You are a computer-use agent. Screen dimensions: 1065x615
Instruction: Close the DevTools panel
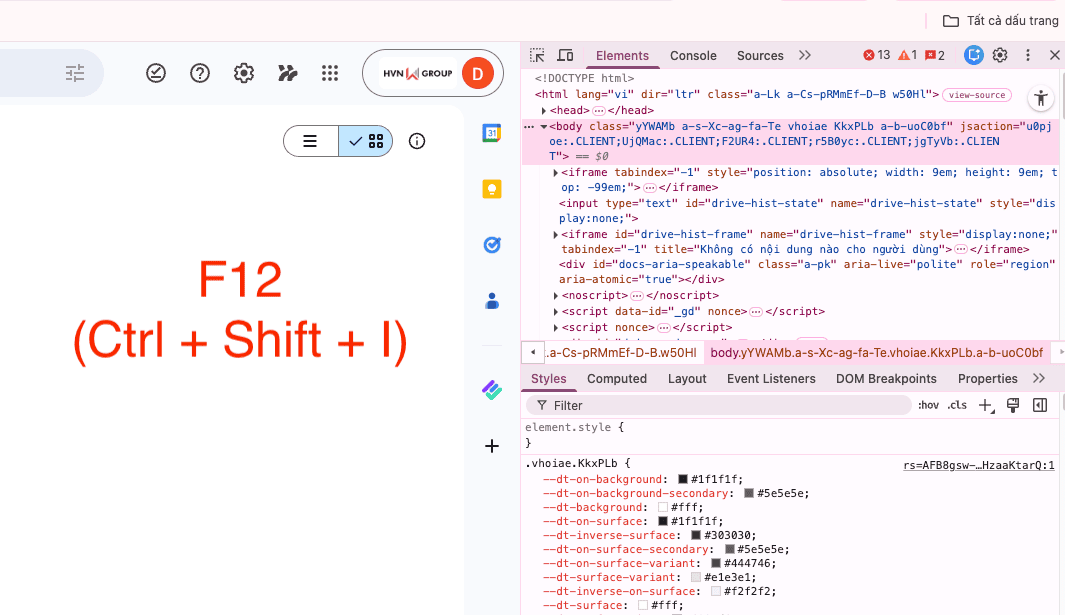pos(1055,55)
